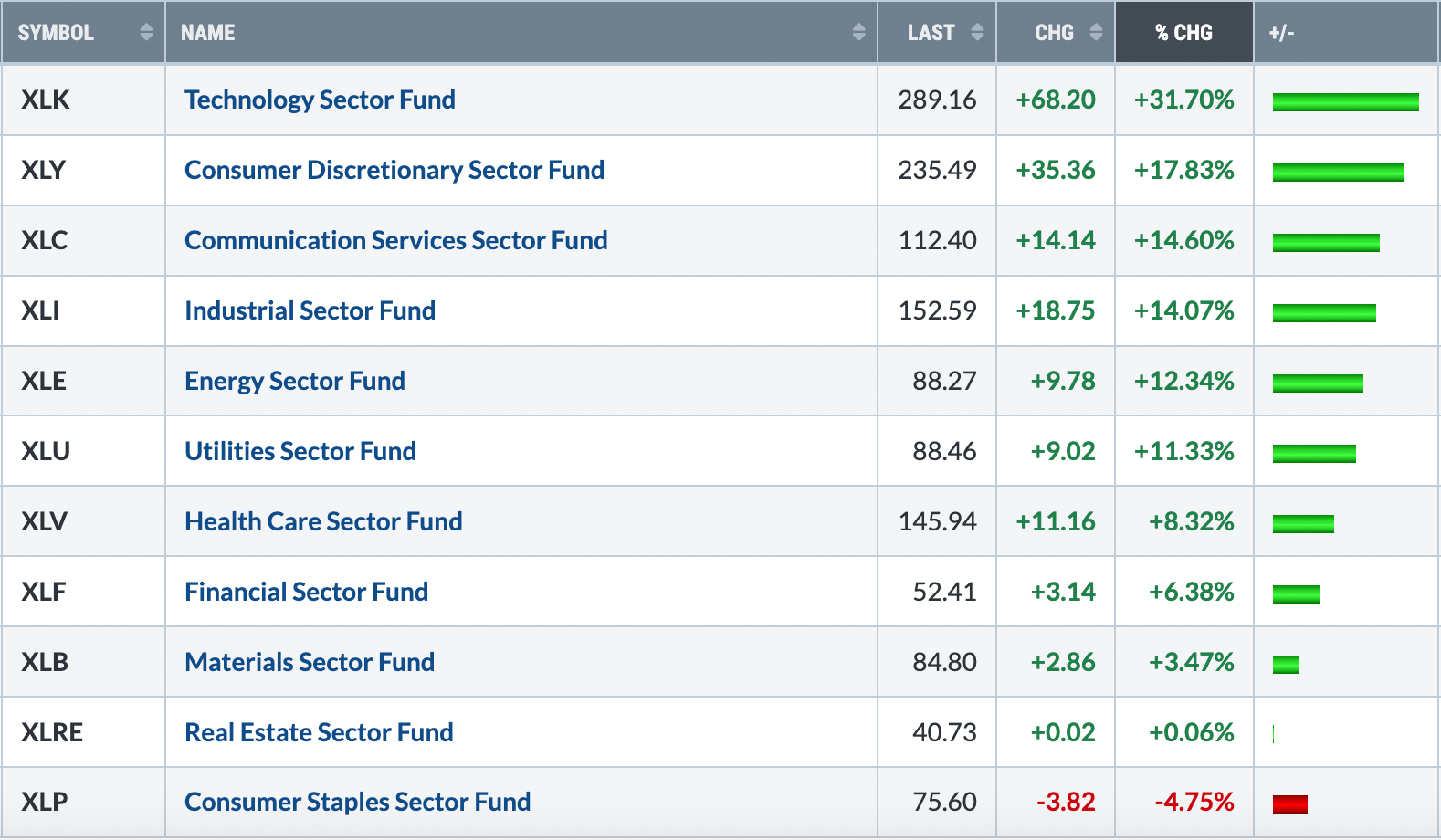Image resolution: width=1441 pixels, height=840 pixels.
Task: View the Financial Sector Fund link
Action: point(306,592)
